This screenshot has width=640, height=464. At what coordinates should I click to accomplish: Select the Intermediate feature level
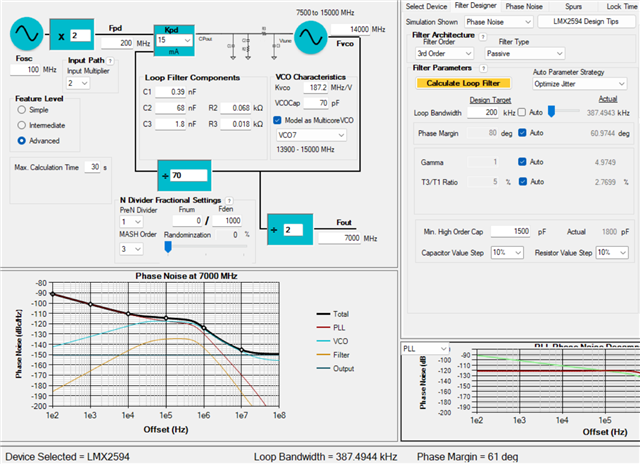coord(22,125)
